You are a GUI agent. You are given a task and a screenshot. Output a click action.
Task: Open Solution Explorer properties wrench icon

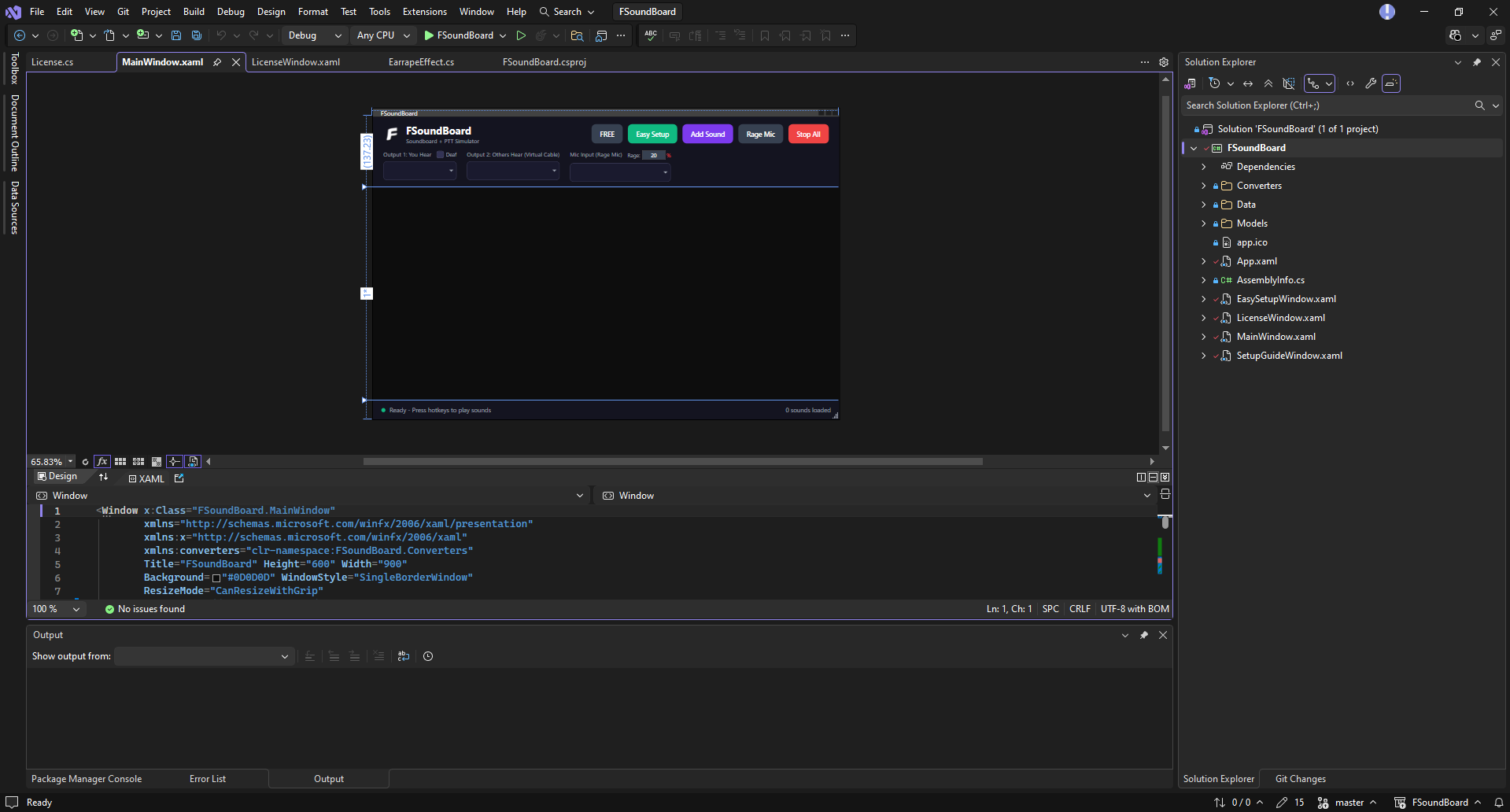pyautogui.click(x=1371, y=83)
